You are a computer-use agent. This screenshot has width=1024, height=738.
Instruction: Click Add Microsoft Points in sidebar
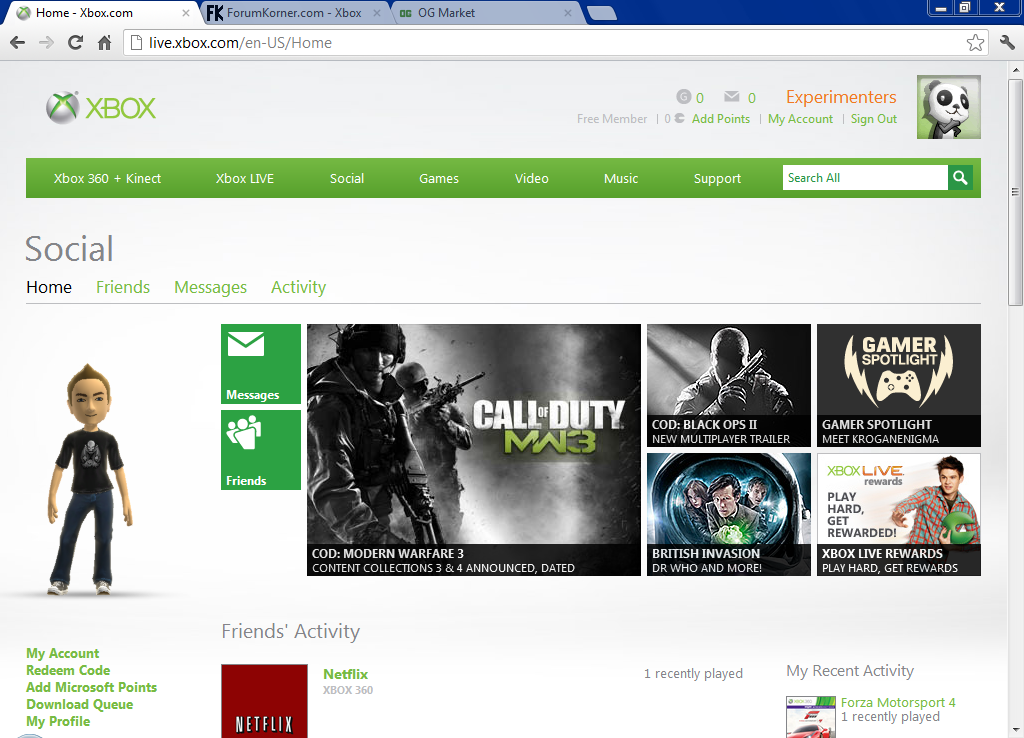point(91,688)
